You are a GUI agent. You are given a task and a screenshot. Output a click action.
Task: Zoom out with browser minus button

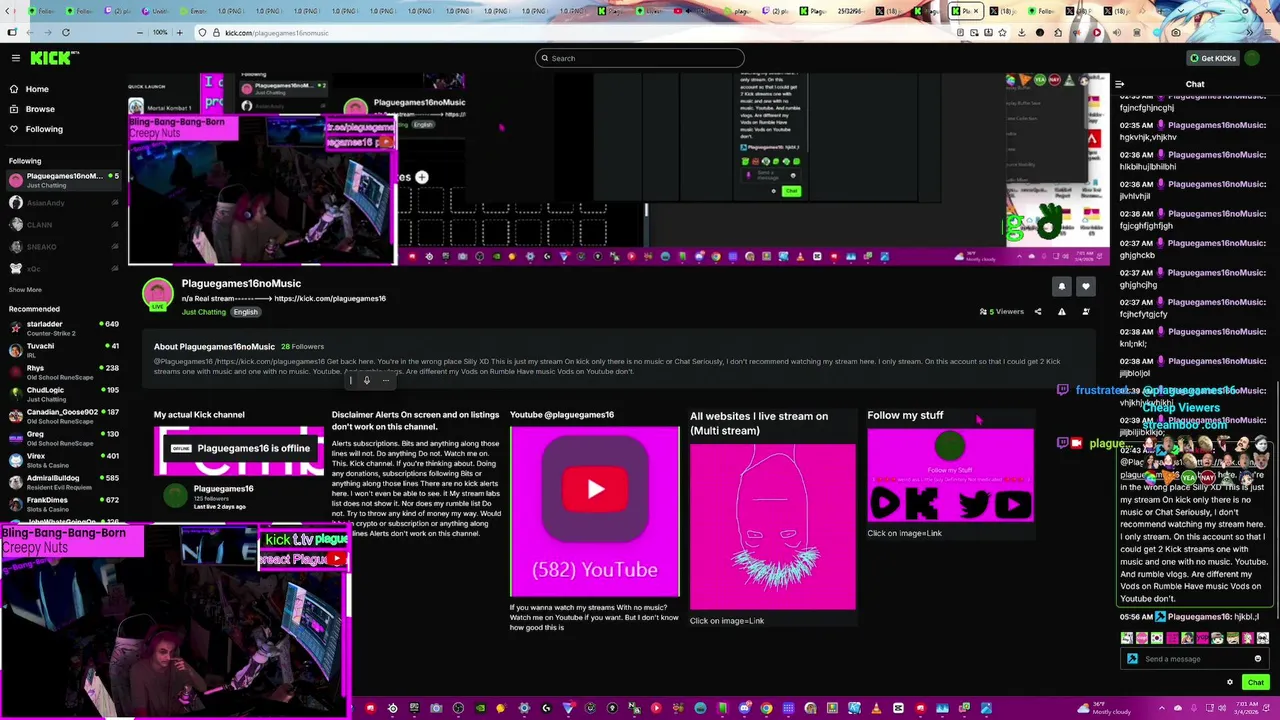click(x=140, y=33)
